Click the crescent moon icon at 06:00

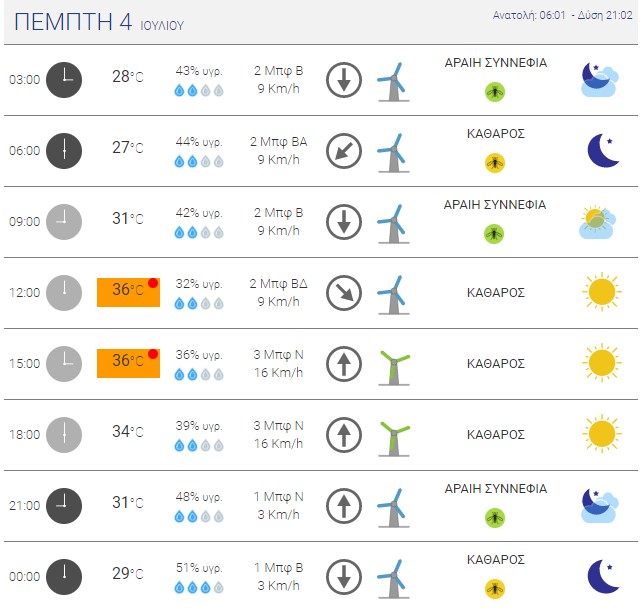point(602,150)
